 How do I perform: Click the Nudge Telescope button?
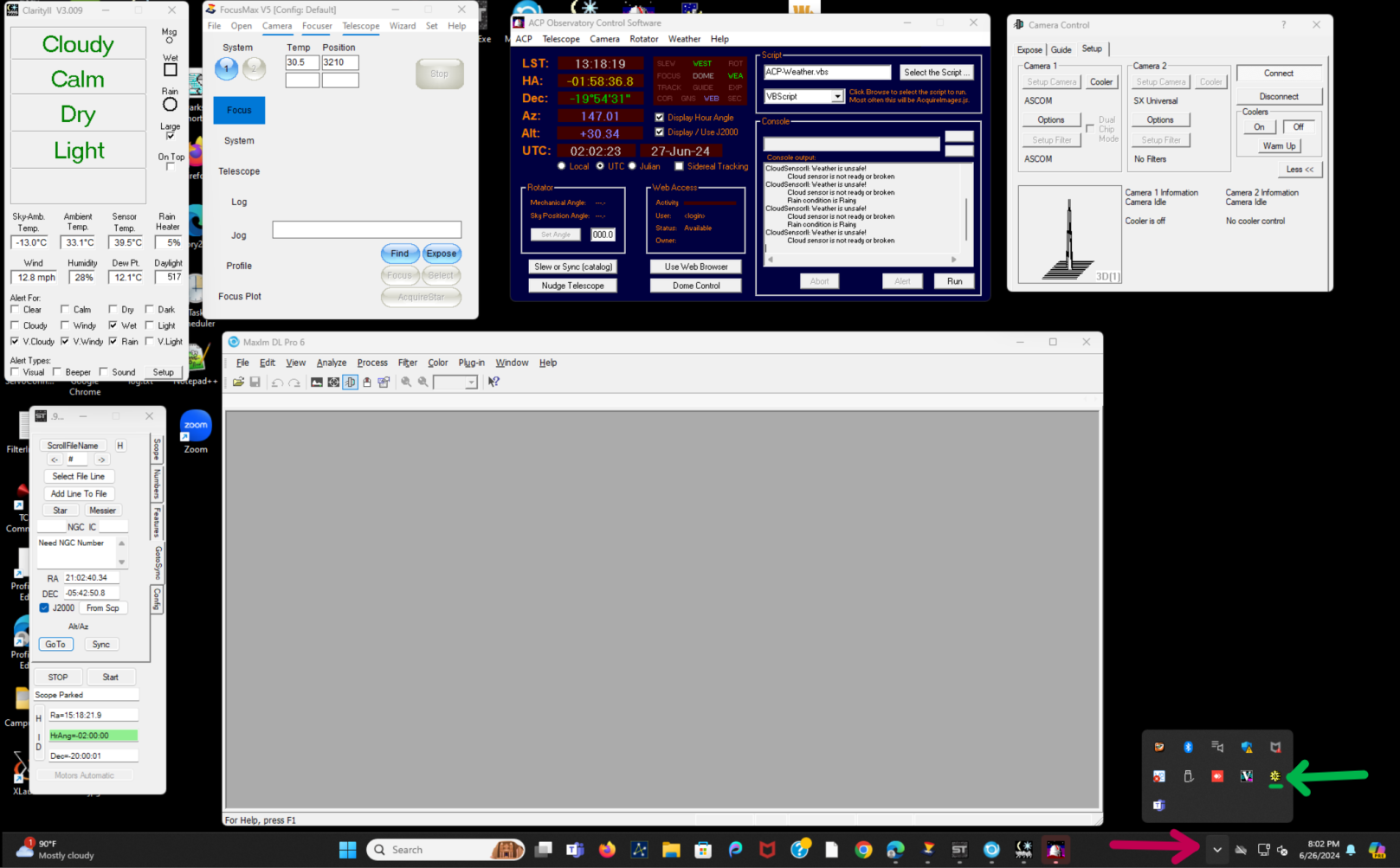point(572,286)
